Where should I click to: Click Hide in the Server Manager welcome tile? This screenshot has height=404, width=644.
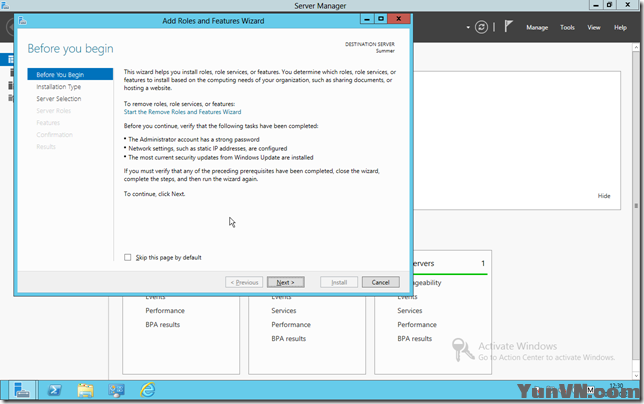(604, 196)
